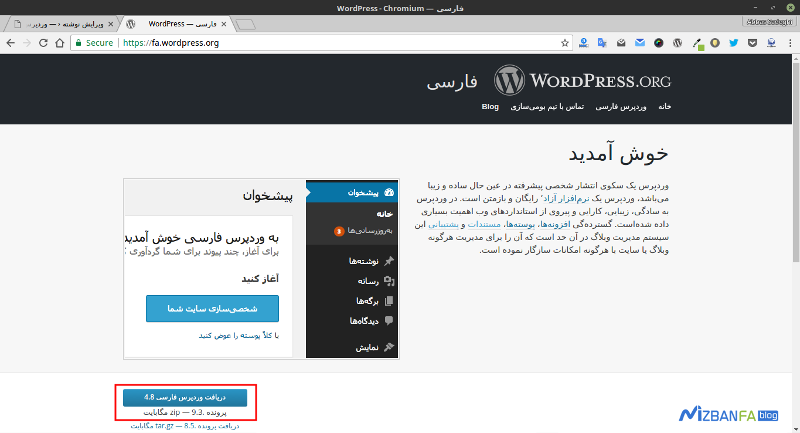Open خانه in the site navigation
Viewport: 800px width, 433px height.
(x=664, y=107)
